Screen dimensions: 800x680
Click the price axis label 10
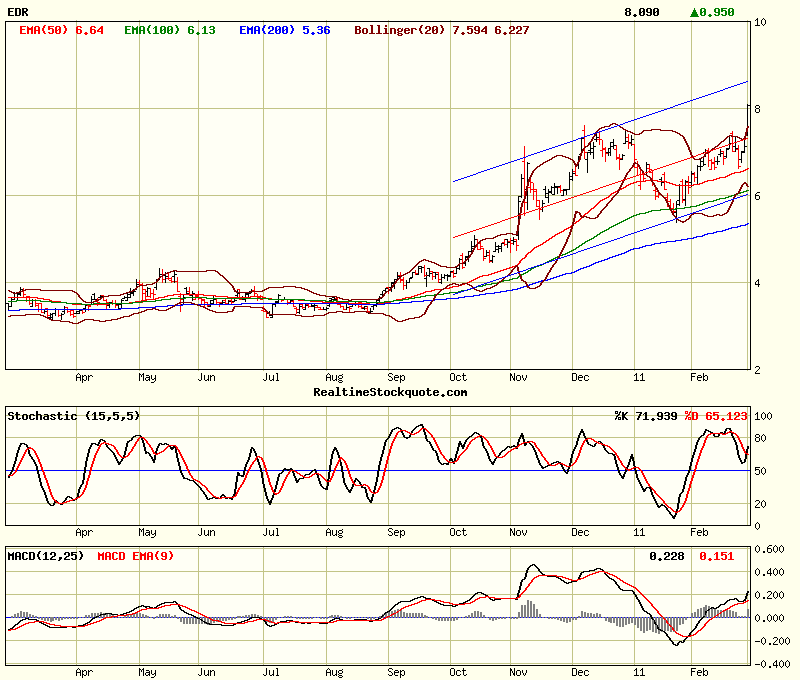(x=760, y=22)
